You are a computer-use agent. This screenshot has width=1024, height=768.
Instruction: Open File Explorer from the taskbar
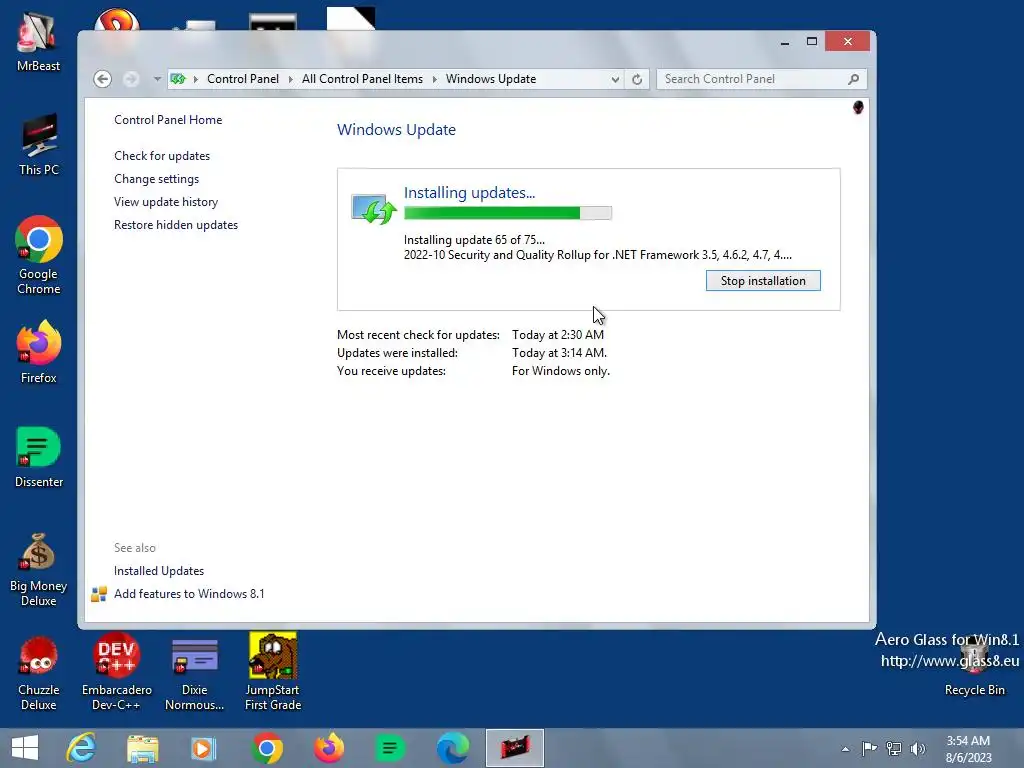click(x=142, y=748)
